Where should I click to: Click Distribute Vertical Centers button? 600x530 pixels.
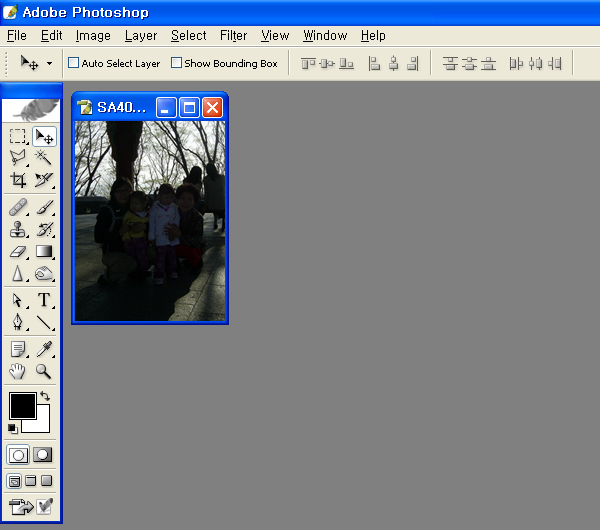point(470,63)
